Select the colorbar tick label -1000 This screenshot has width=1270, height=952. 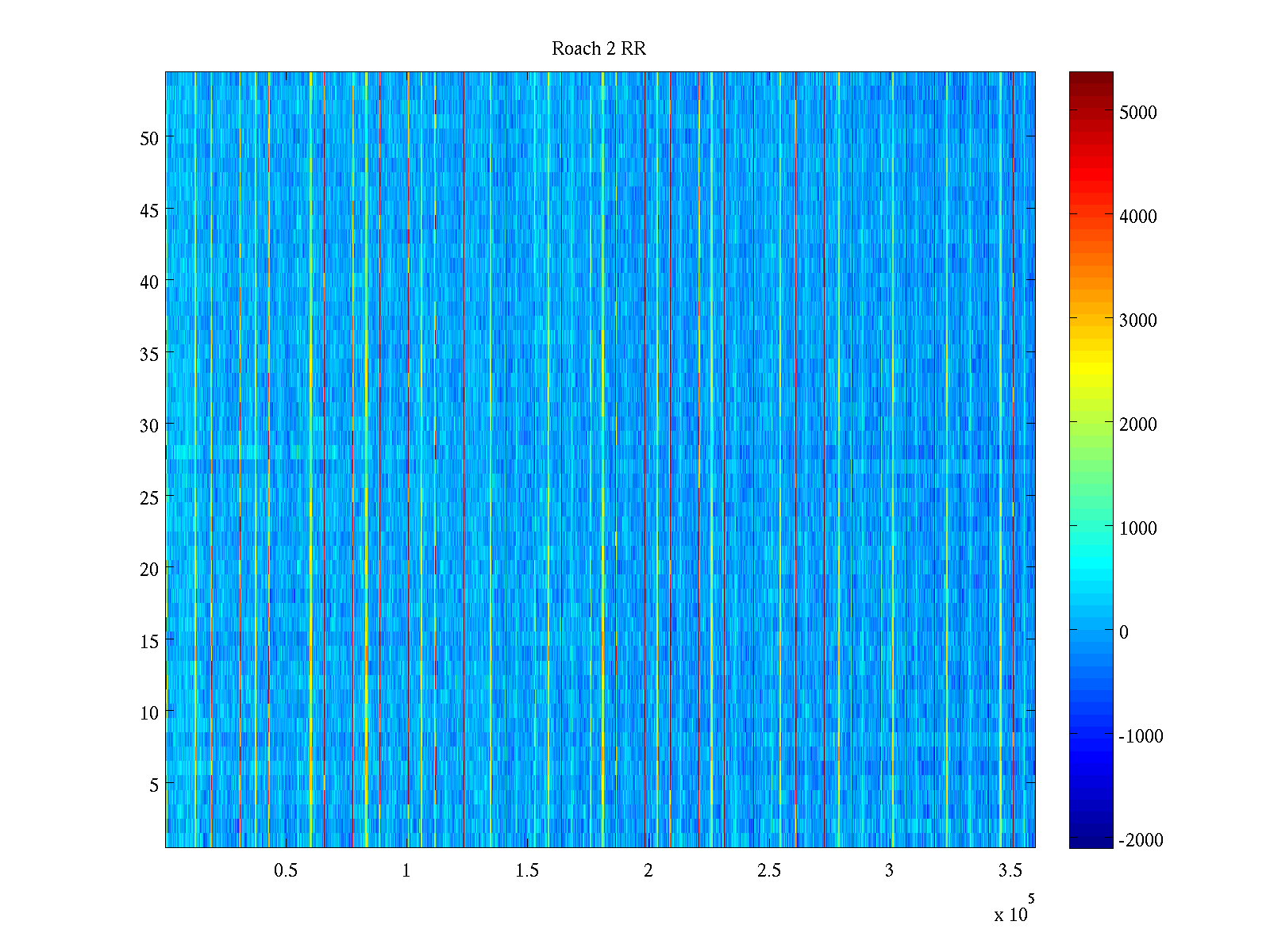[x=1141, y=736]
